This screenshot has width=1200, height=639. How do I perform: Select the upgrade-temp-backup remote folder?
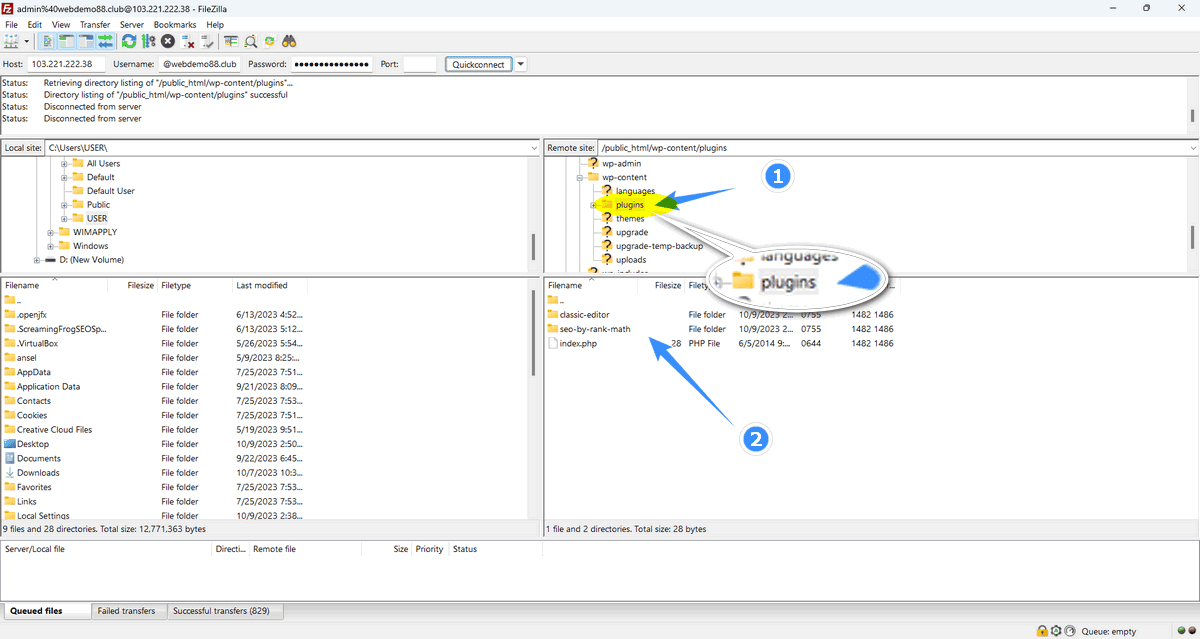[659, 246]
